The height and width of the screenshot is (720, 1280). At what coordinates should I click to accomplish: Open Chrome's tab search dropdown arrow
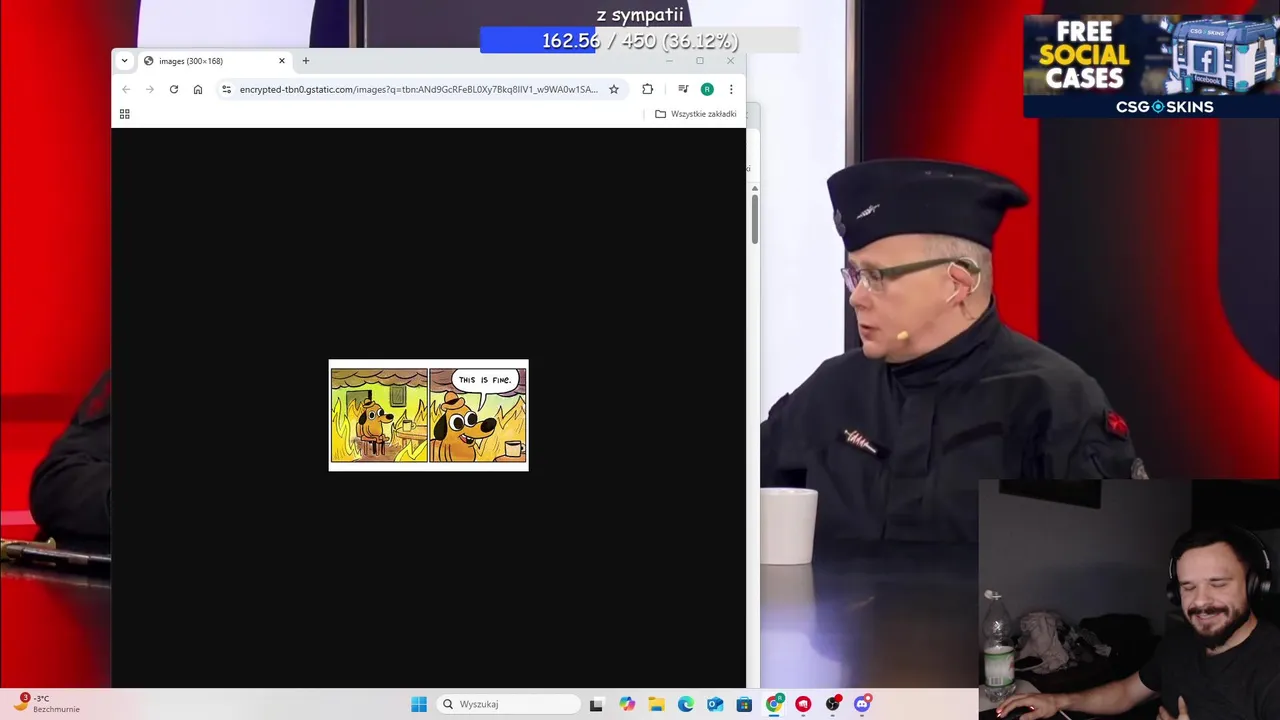[x=124, y=61]
